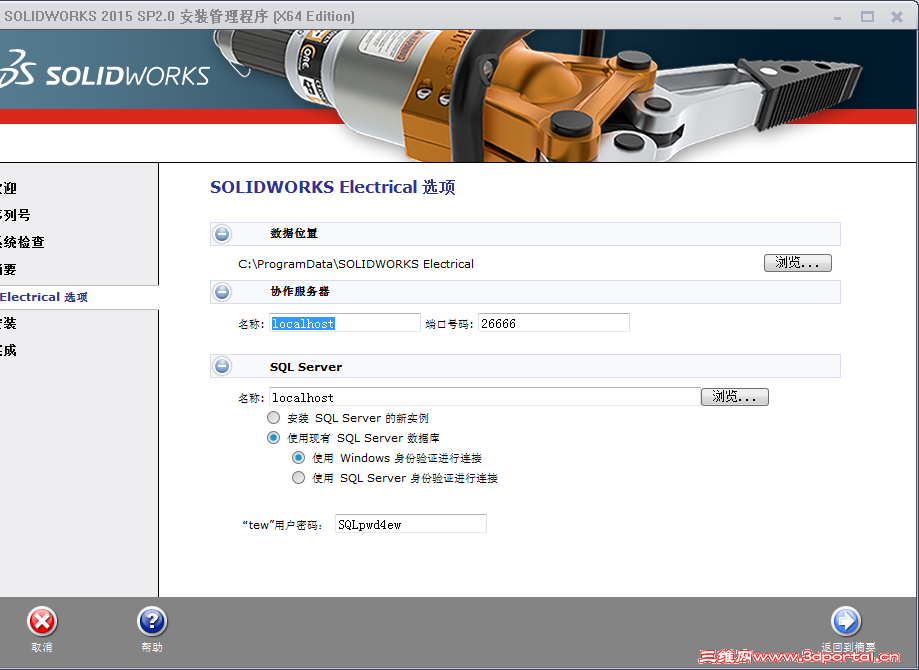Collapse the 数据位置 section
Screen dimensions: 919x670
222,234
